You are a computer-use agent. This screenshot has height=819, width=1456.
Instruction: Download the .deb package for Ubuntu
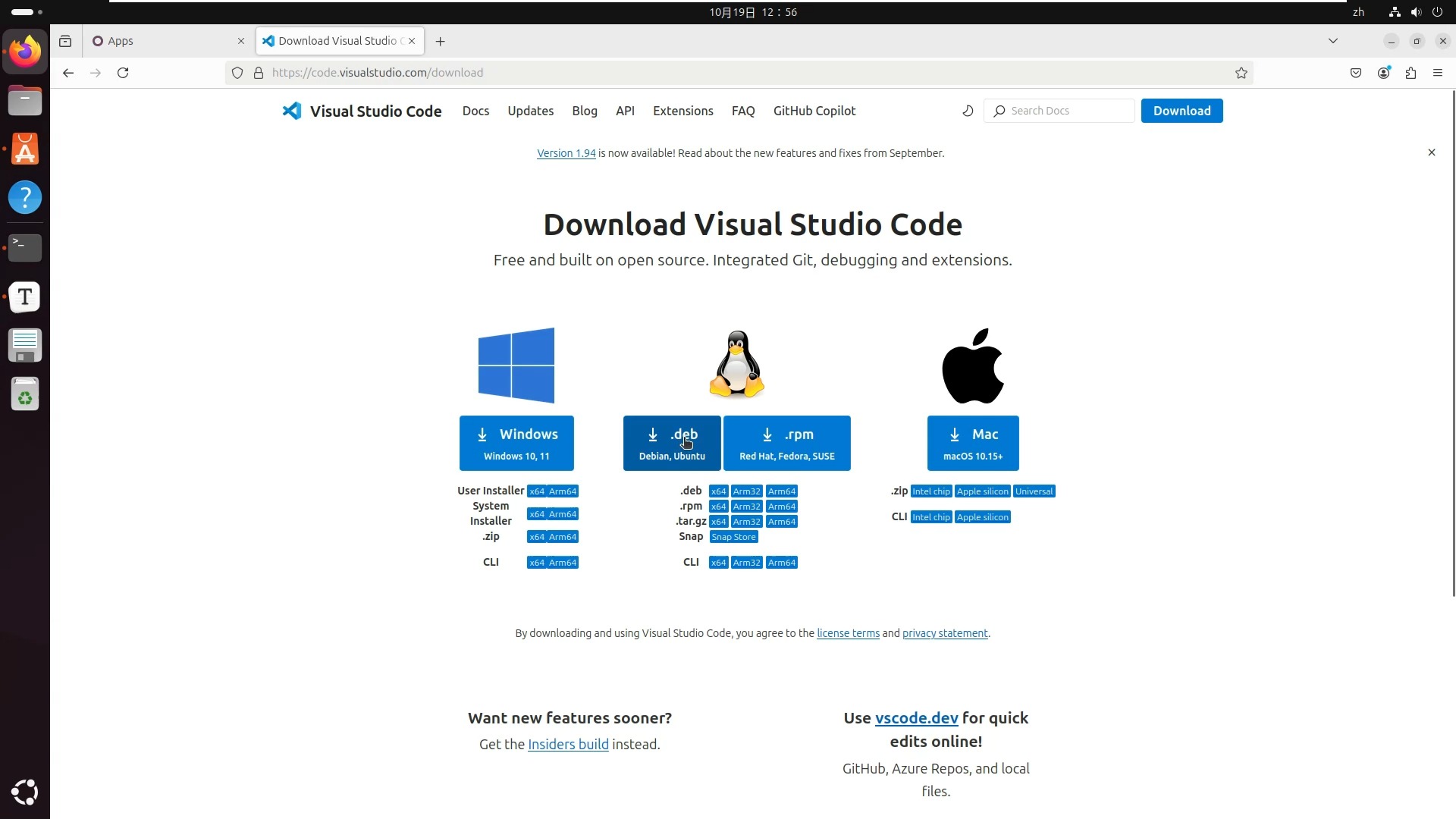pyautogui.click(x=672, y=443)
